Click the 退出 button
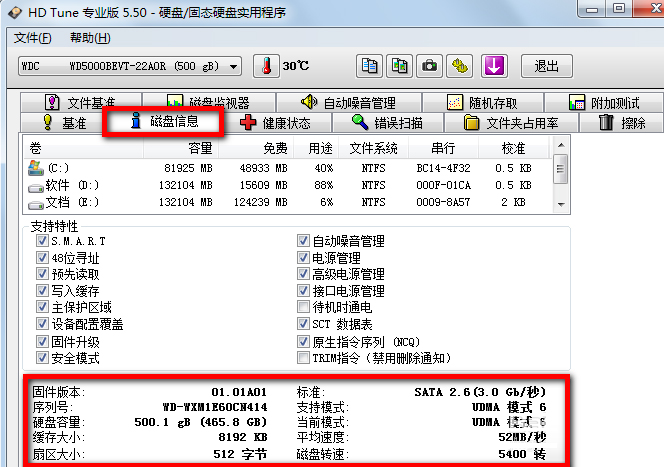The image size is (664, 467). tap(547, 66)
